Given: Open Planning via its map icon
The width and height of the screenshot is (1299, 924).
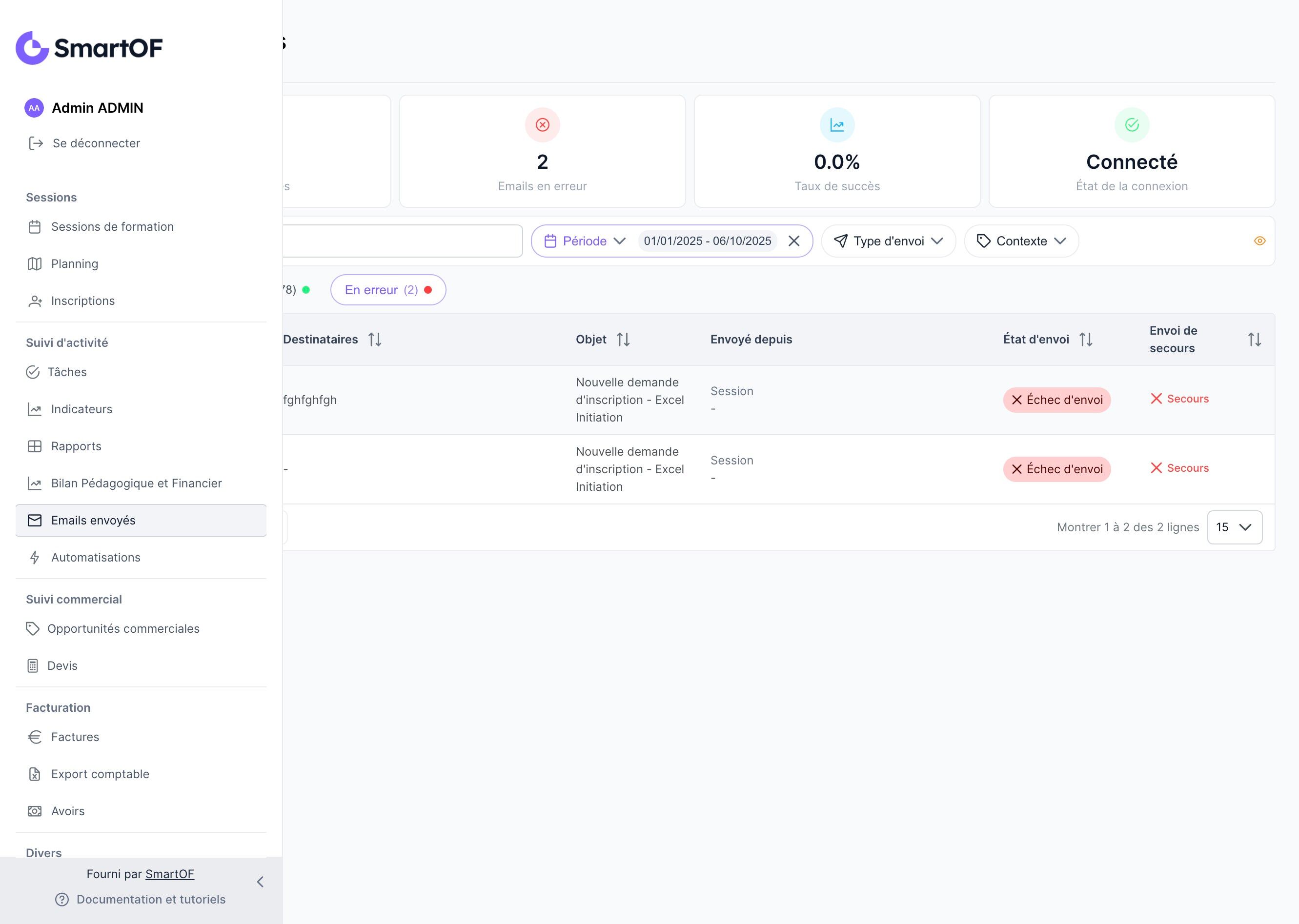Looking at the screenshot, I should point(35,264).
